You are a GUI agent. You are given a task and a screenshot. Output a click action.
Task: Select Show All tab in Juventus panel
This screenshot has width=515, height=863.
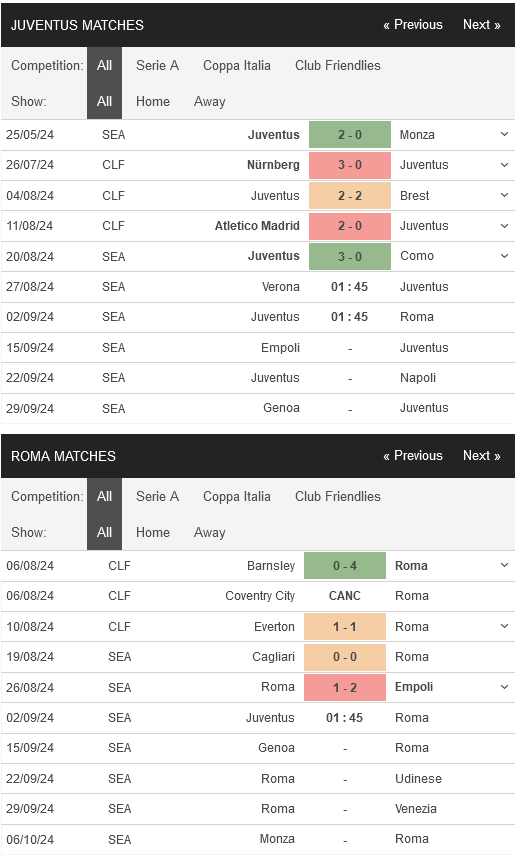click(104, 101)
